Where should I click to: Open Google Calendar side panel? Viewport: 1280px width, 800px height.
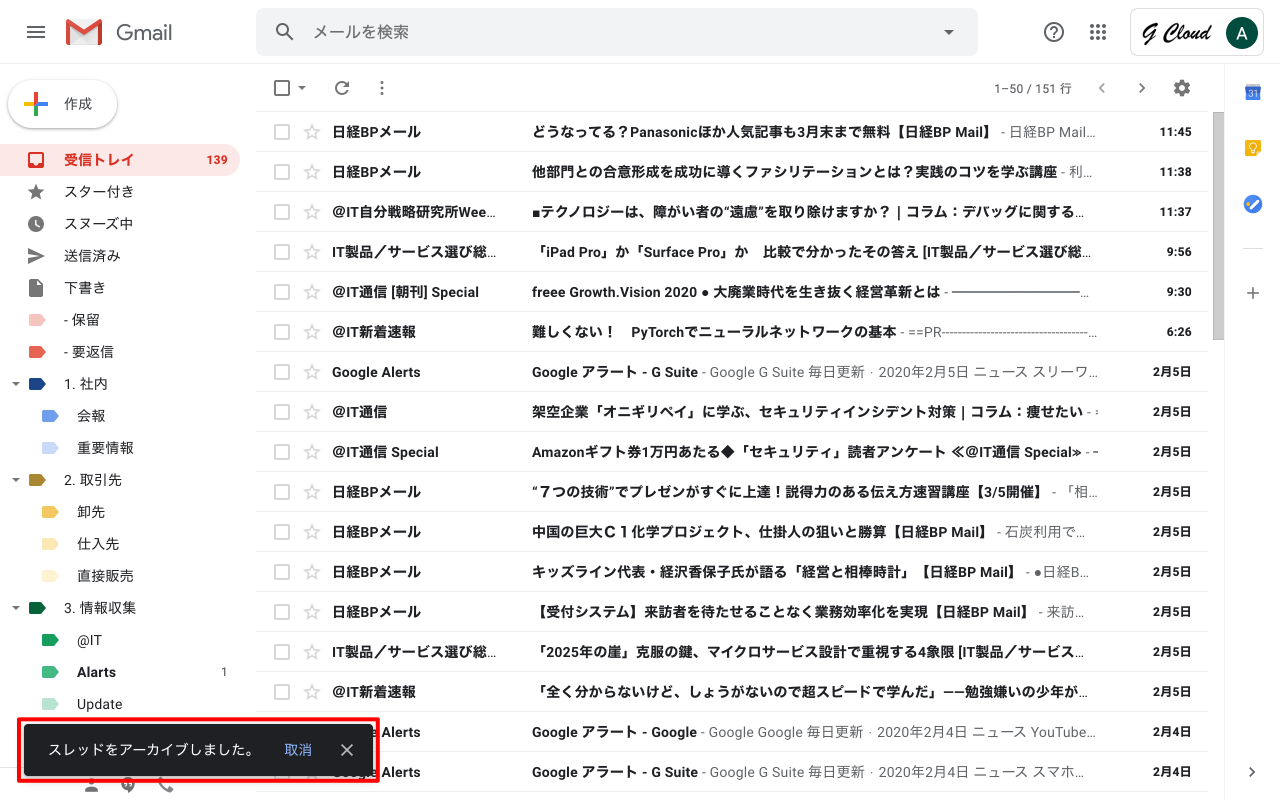pos(1252,92)
